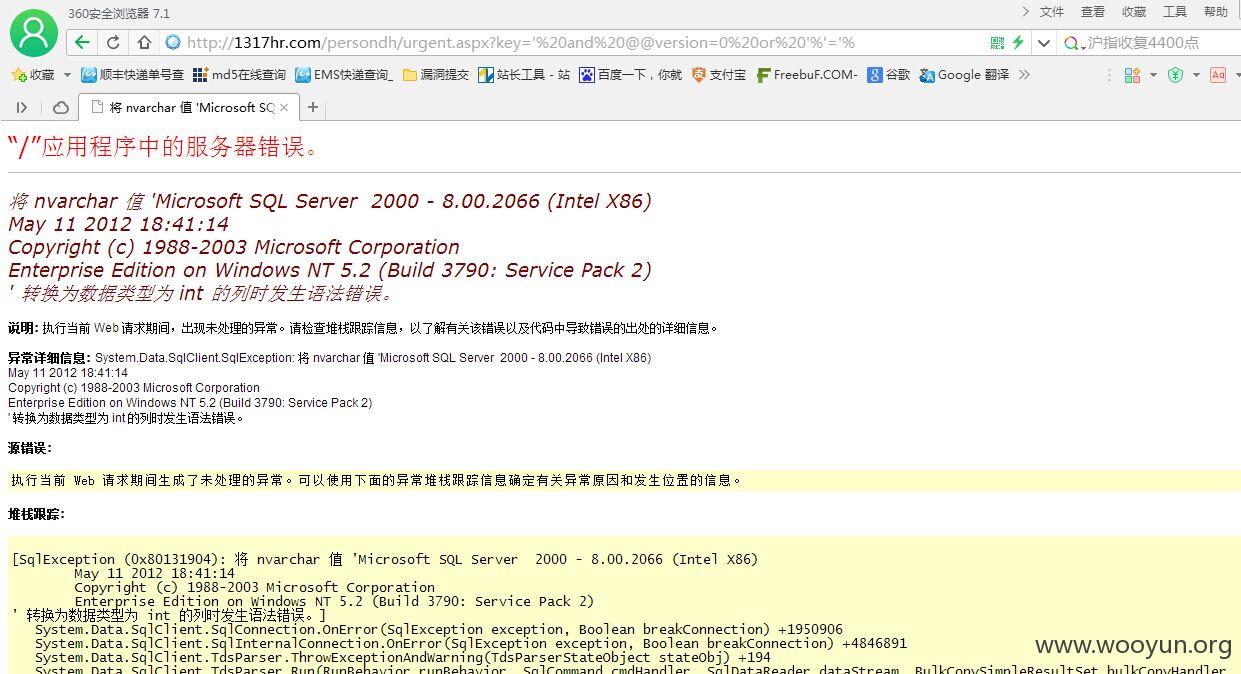
Task: Open the EMS快递查询 bookmark
Action: point(345,75)
